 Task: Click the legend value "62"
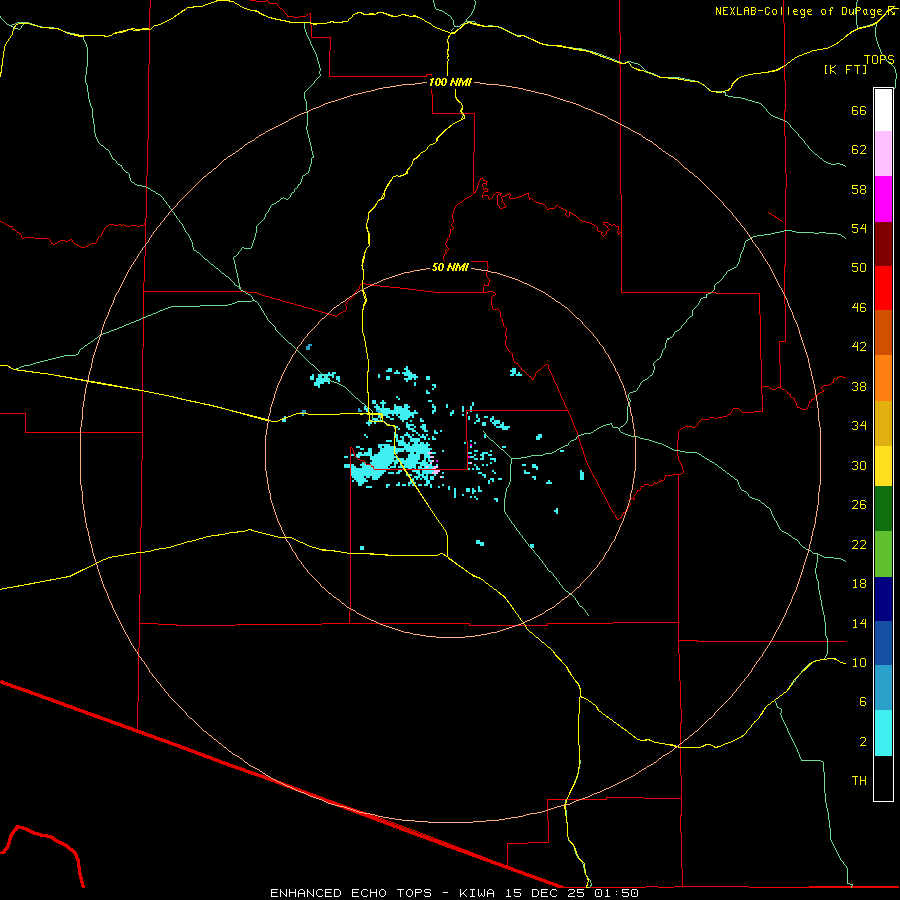[859, 150]
